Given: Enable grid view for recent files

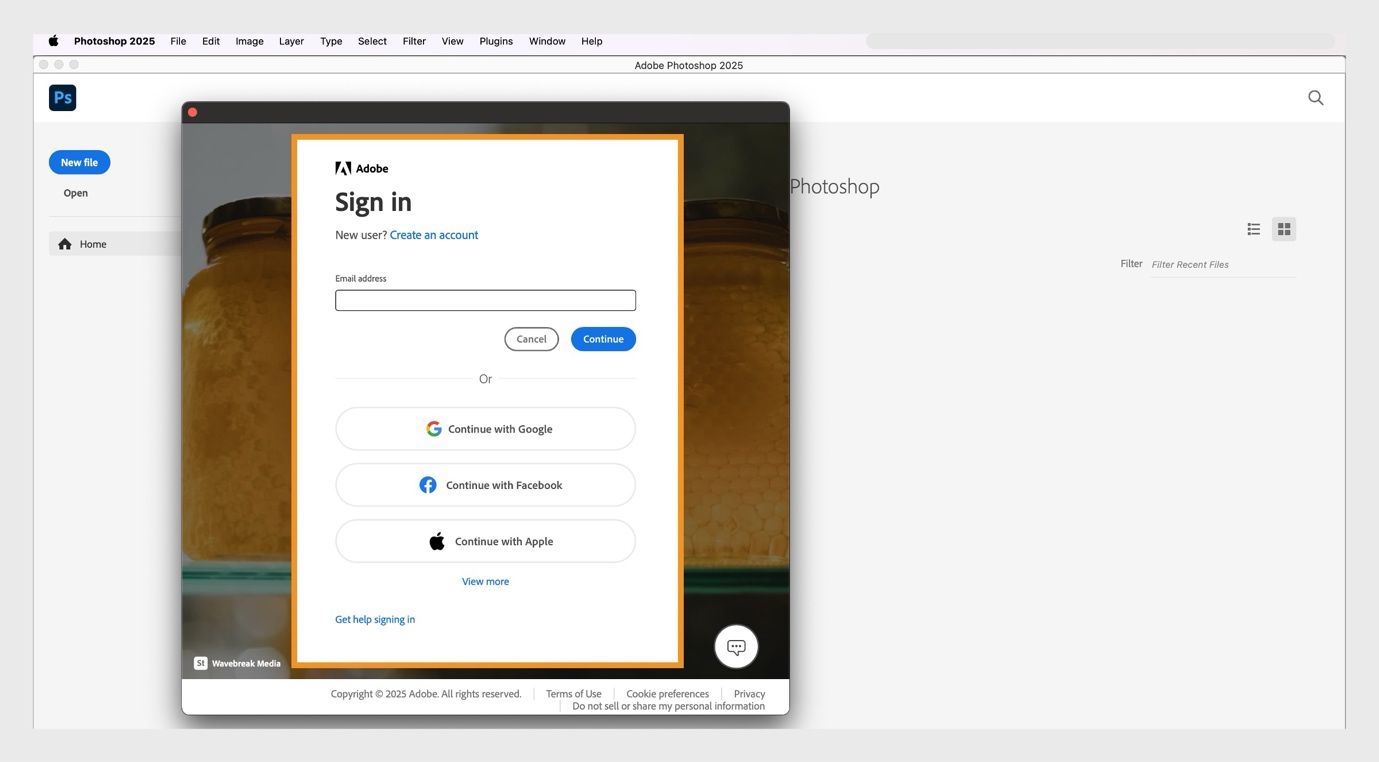Looking at the screenshot, I should pyautogui.click(x=1283, y=228).
